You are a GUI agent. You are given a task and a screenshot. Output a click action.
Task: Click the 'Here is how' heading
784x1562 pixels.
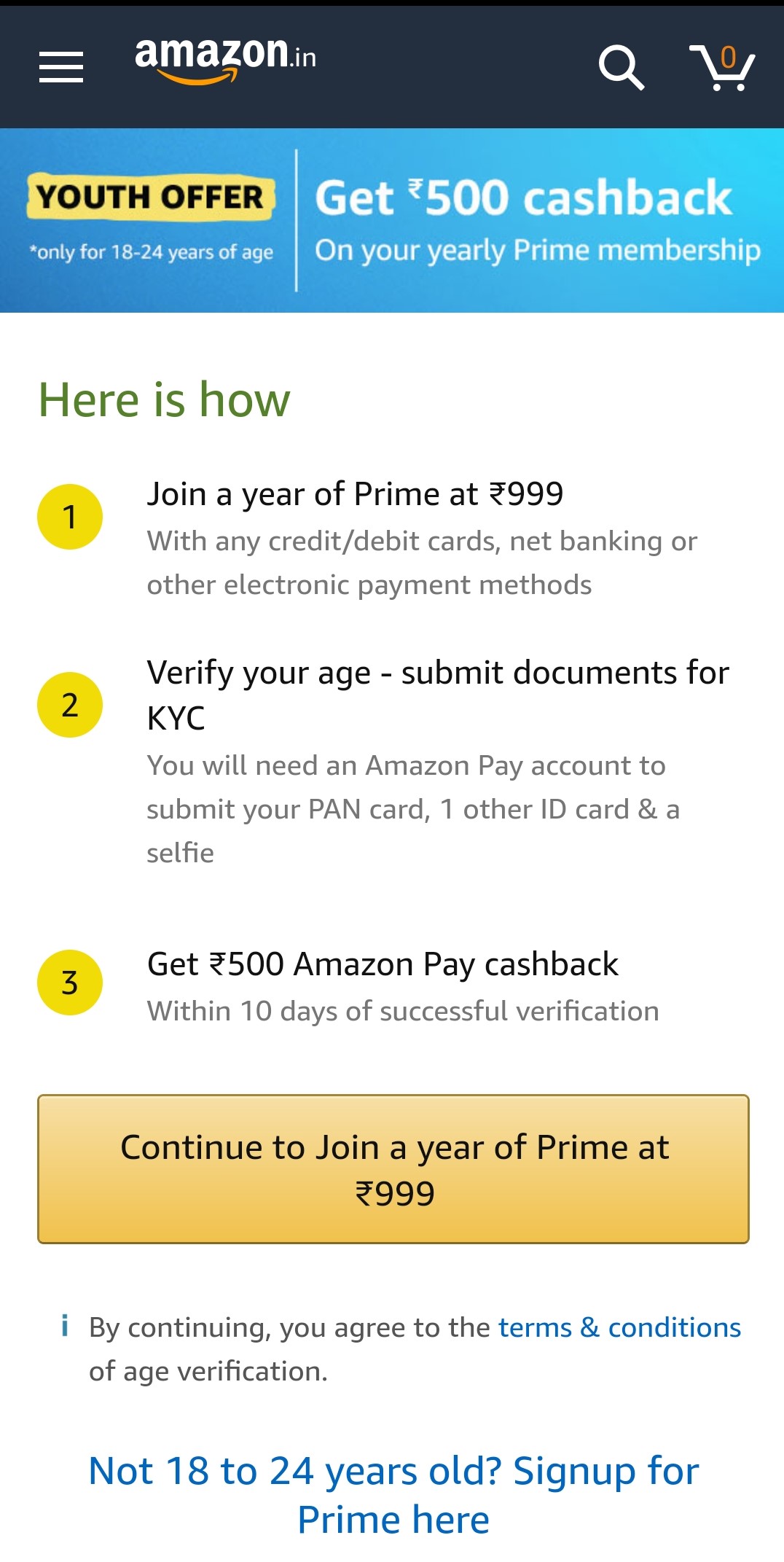[165, 399]
